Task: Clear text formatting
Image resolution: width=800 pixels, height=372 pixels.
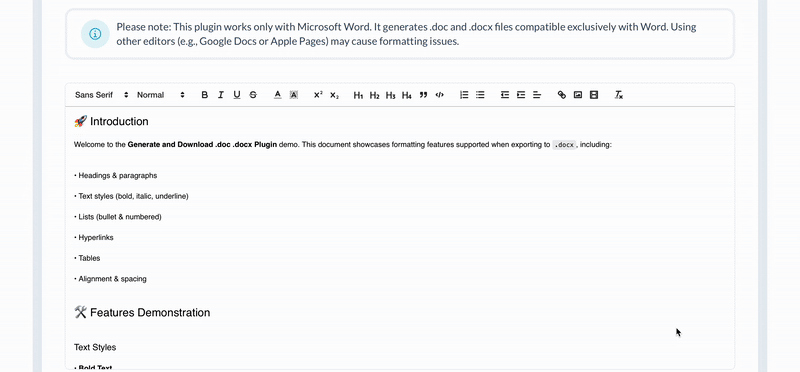Action: tap(618, 95)
